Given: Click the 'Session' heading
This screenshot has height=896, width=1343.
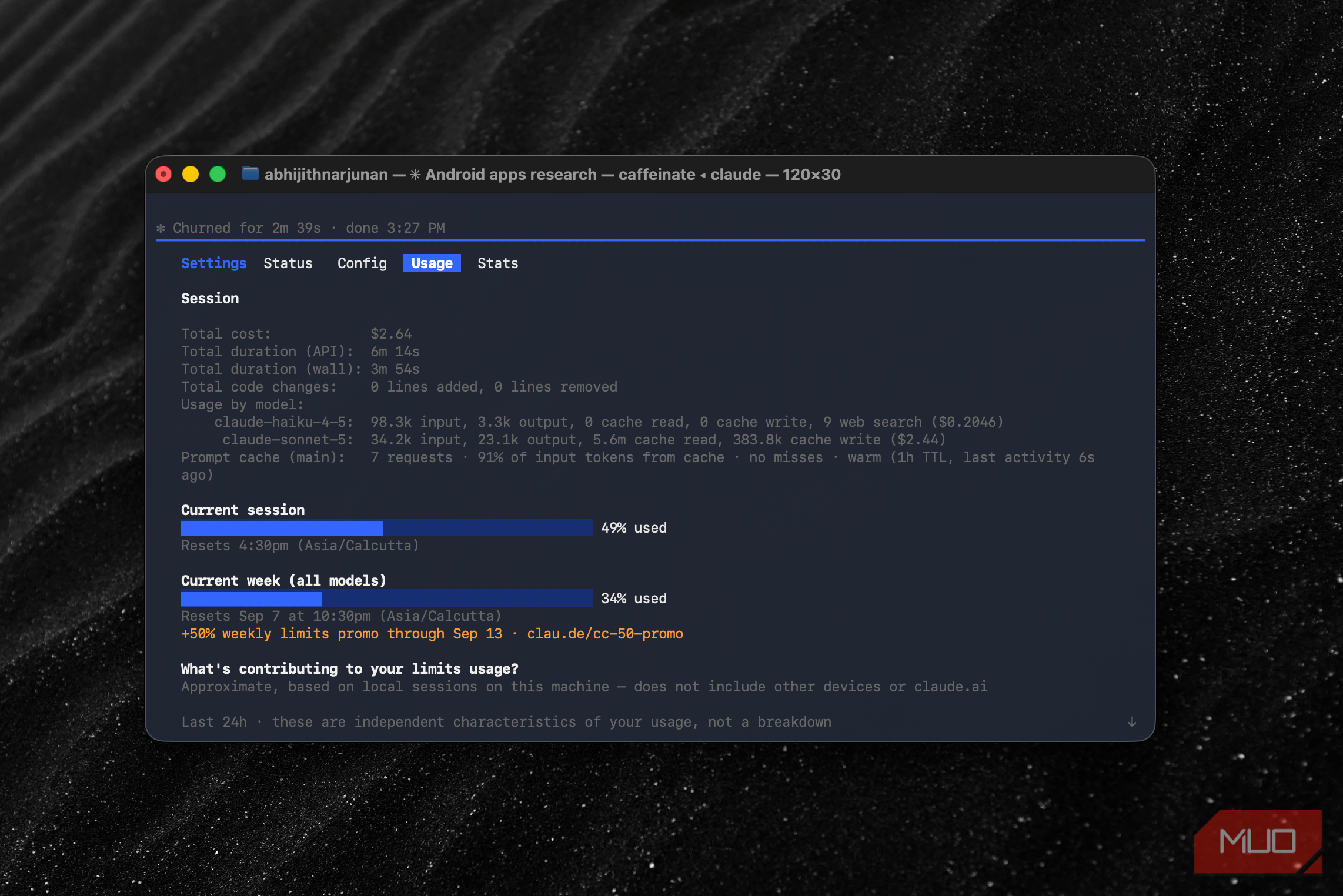Looking at the screenshot, I should pyautogui.click(x=210, y=299).
